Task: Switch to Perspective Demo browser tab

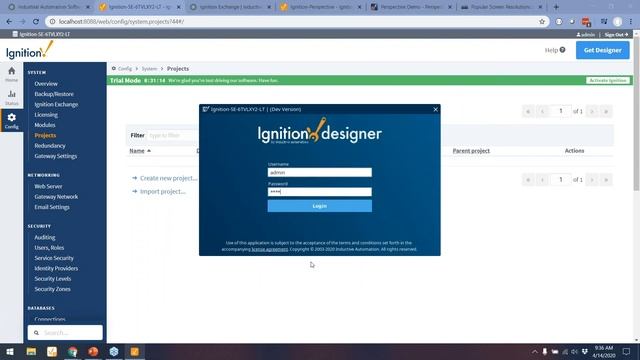Action: pyautogui.click(x=411, y=7)
